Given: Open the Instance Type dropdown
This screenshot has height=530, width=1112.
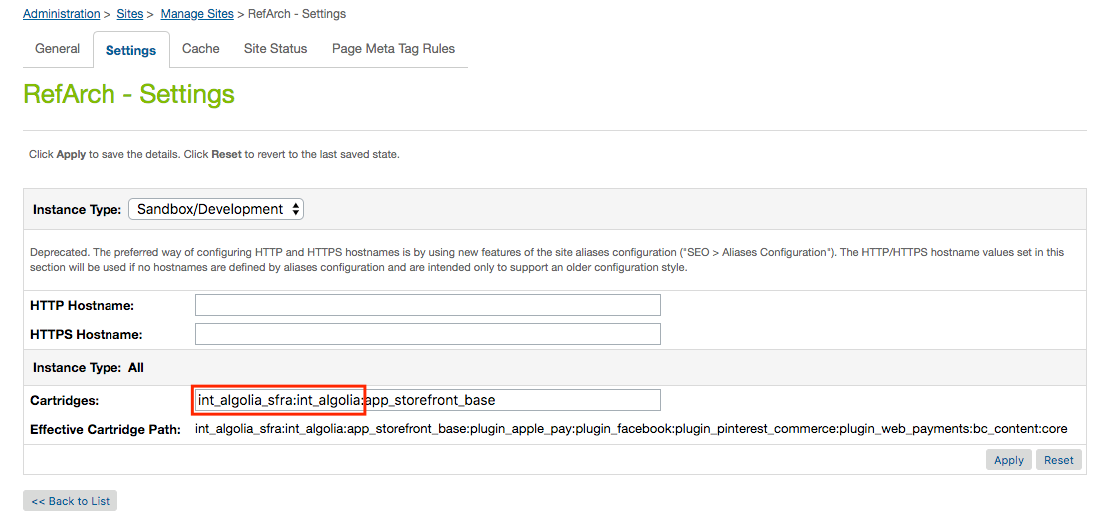Looking at the screenshot, I should coord(216,209).
